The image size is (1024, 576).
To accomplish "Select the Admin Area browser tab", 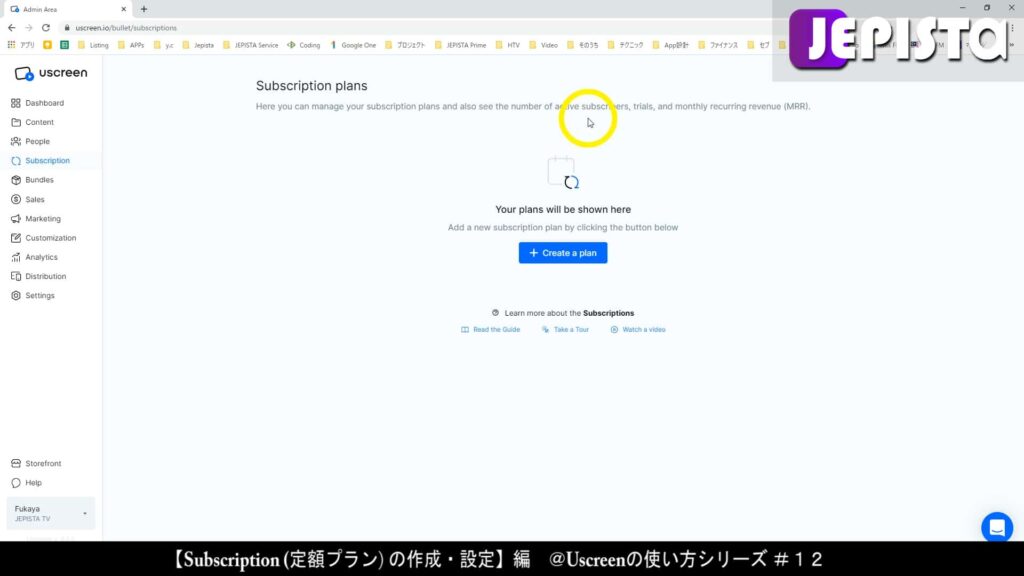I will point(66,9).
